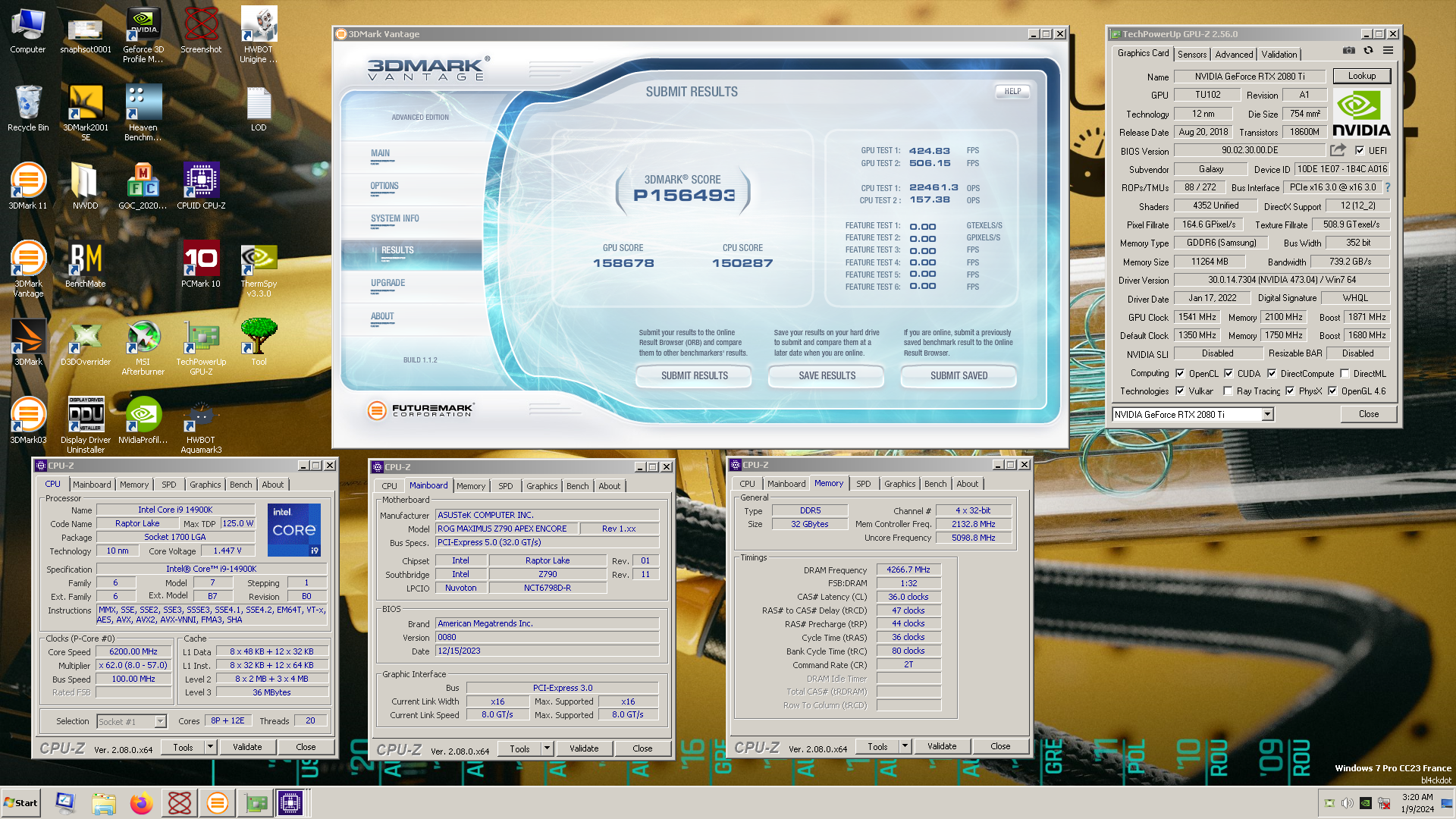Viewport: 1456px width, 819px height.
Task: Launch PCMark 10 desktop shortcut
Action: click(x=201, y=264)
